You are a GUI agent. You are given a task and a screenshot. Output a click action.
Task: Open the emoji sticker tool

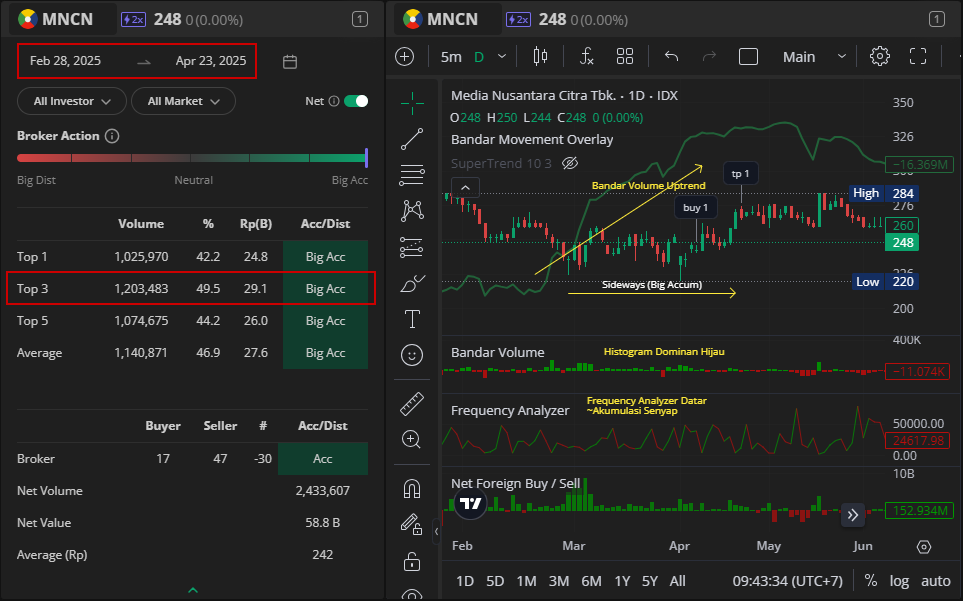point(411,354)
